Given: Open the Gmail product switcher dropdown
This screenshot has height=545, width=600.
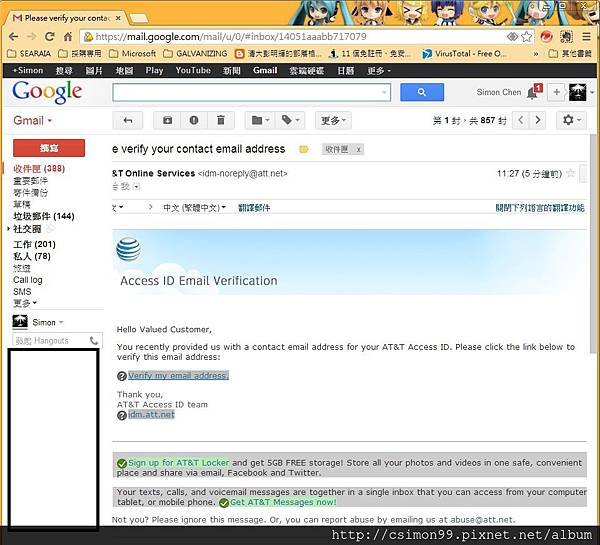Looking at the screenshot, I should 32,121.
